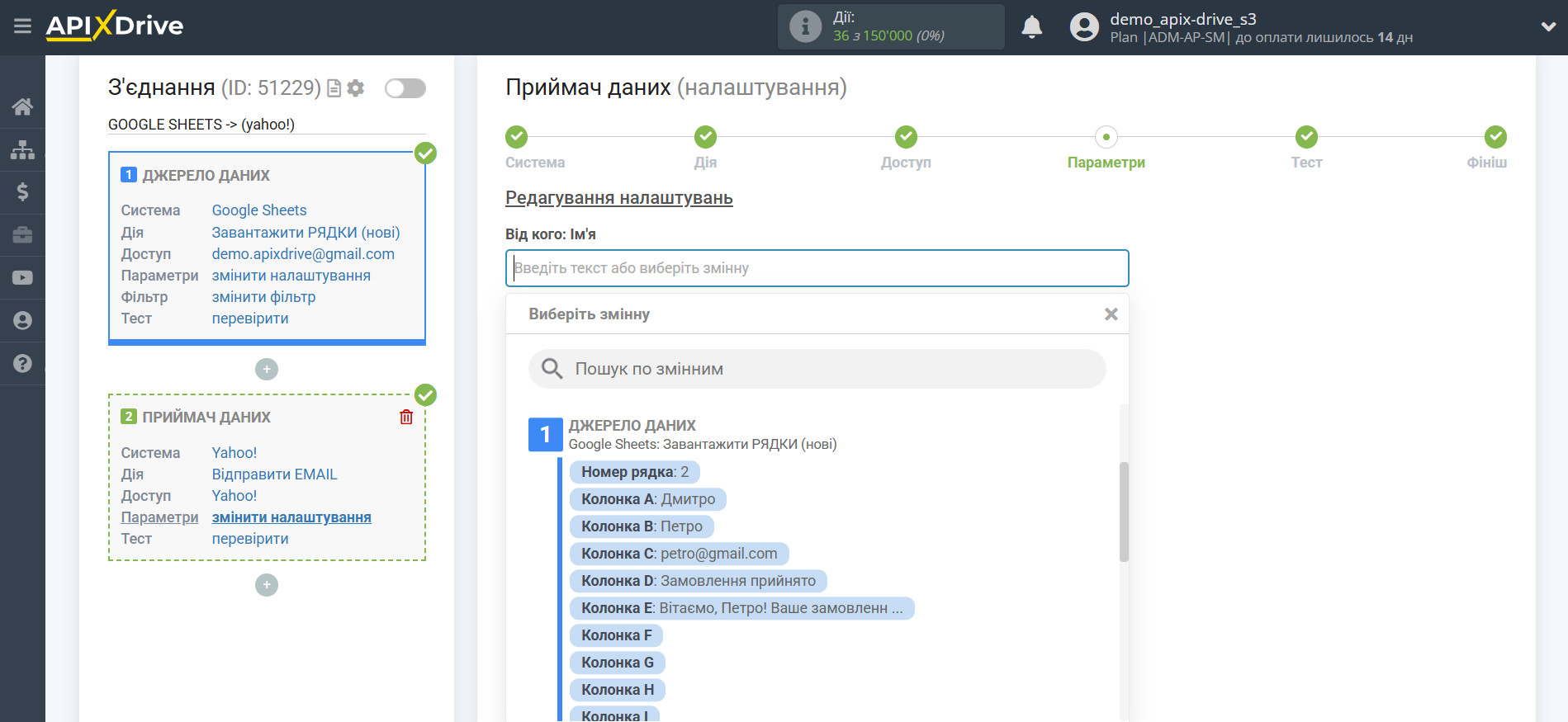Expand the account dropdown chevron

click(1548, 26)
